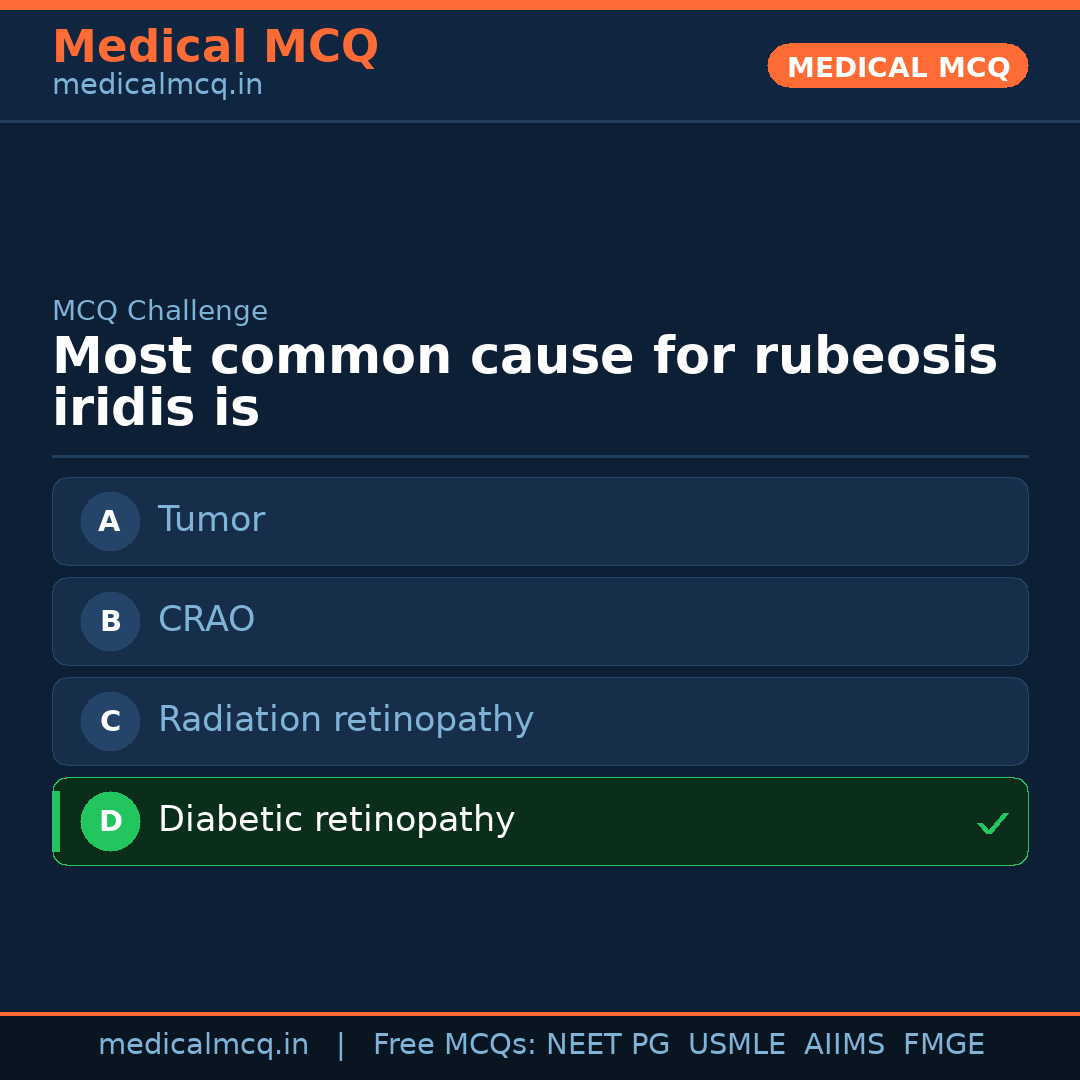Image resolution: width=1080 pixels, height=1080 pixels.
Task: Click "NEET PG" in the footer
Action: pos(608,1045)
